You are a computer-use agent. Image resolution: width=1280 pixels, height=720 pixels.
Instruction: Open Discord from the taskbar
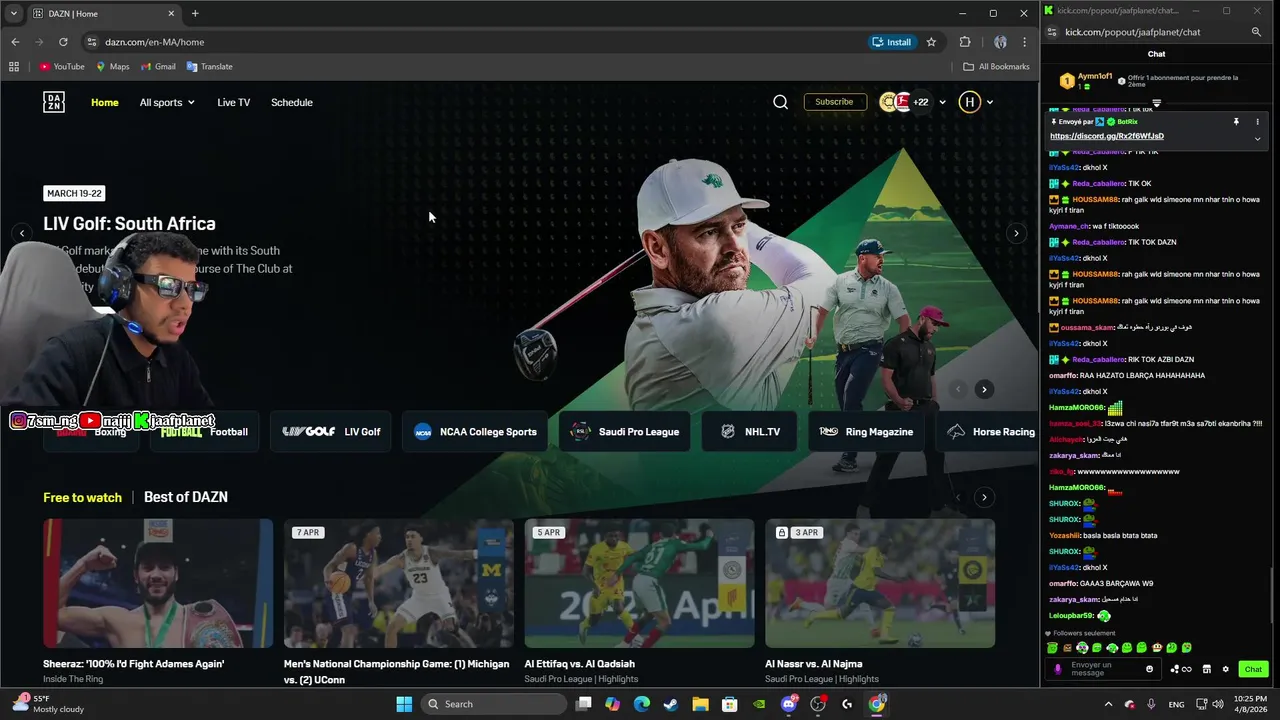(789, 704)
